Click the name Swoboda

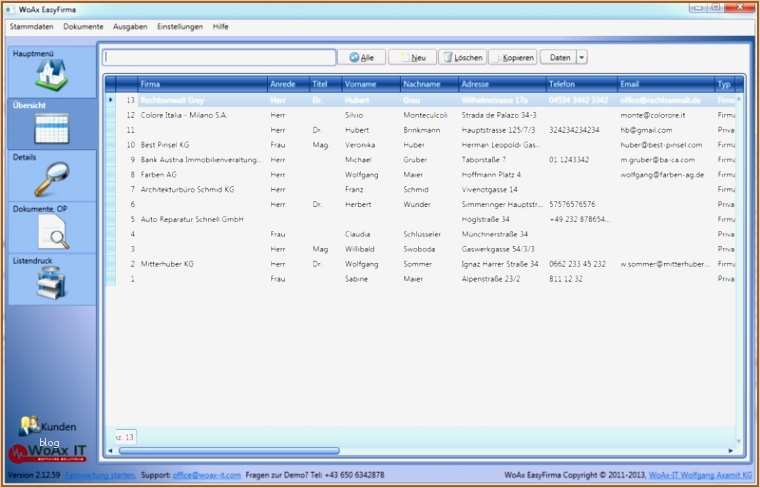tap(419, 249)
